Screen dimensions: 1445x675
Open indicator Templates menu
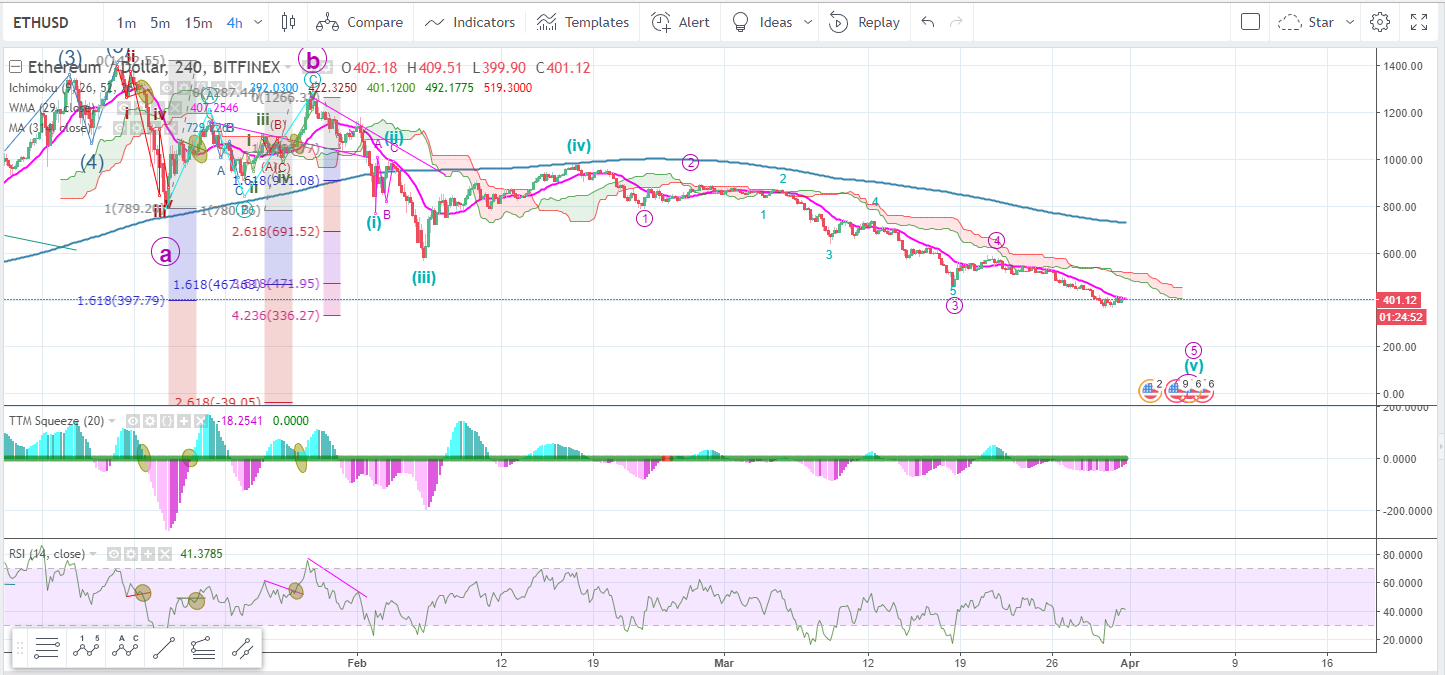tap(583, 22)
